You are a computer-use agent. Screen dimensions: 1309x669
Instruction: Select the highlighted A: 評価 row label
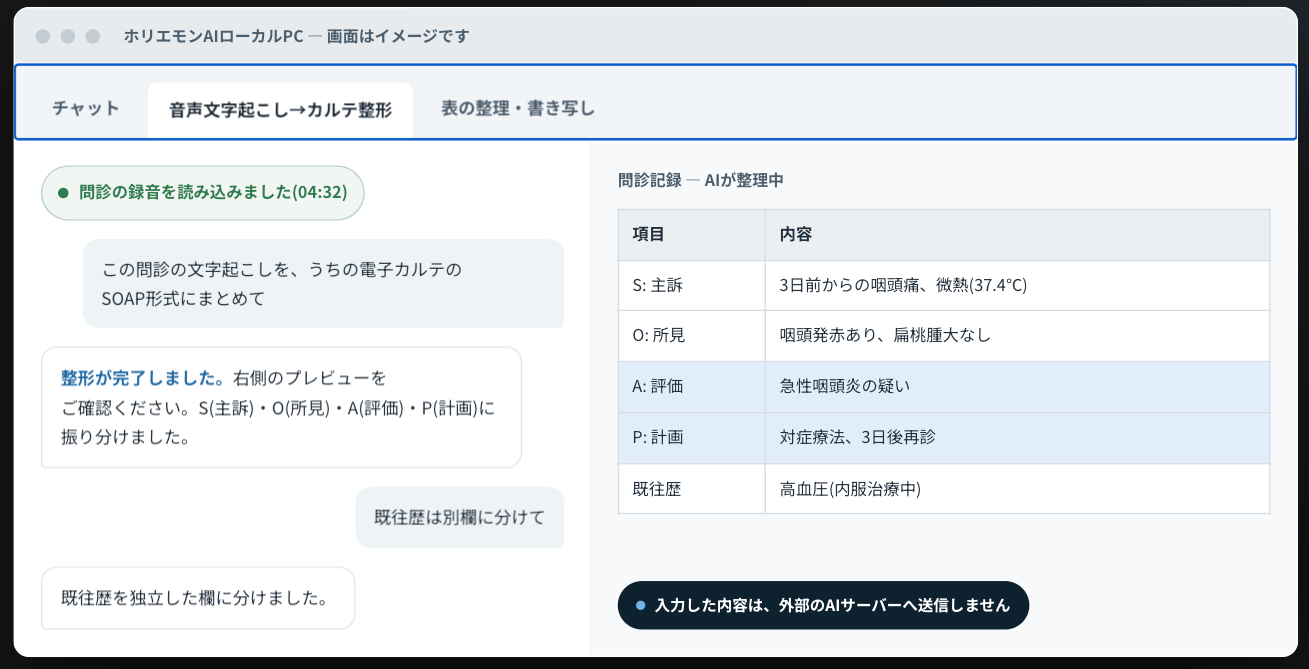691,387
